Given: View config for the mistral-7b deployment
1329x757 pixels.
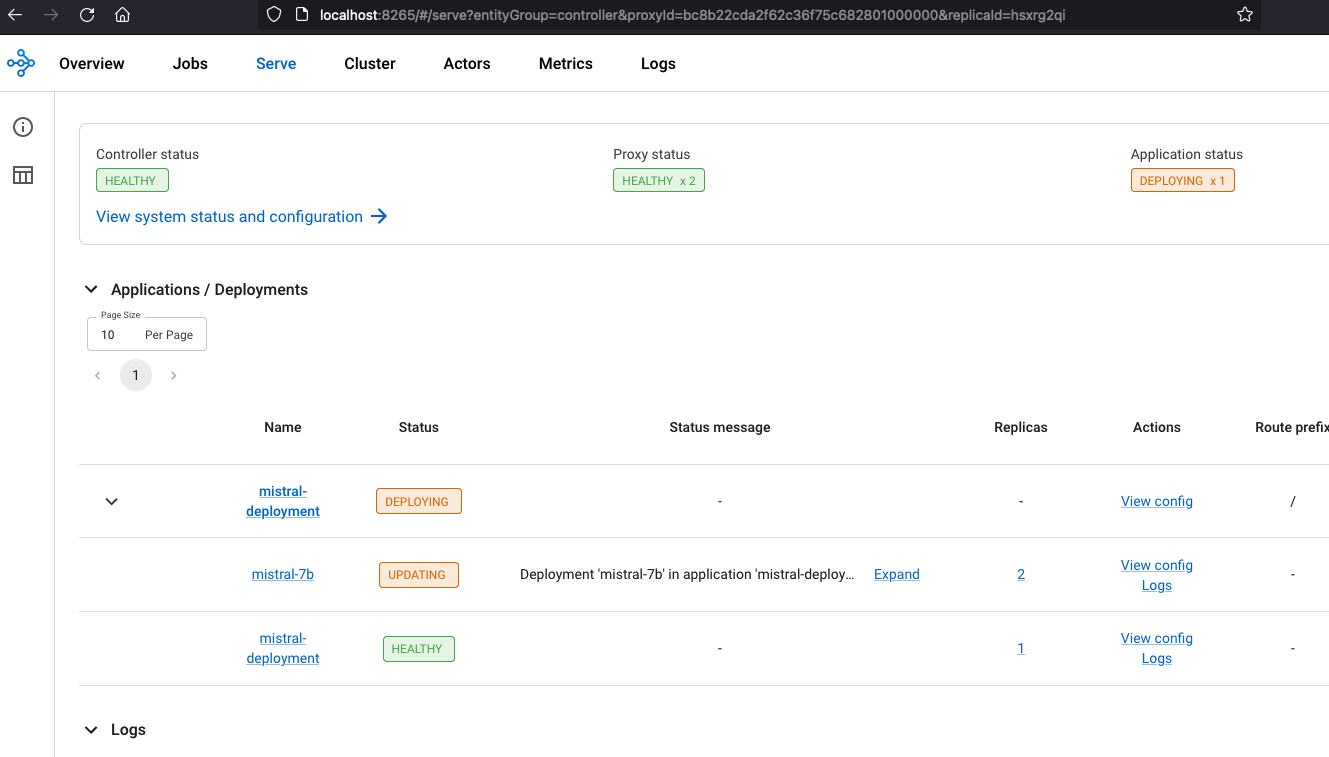Looking at the screenshot, I should [1156, 565].
